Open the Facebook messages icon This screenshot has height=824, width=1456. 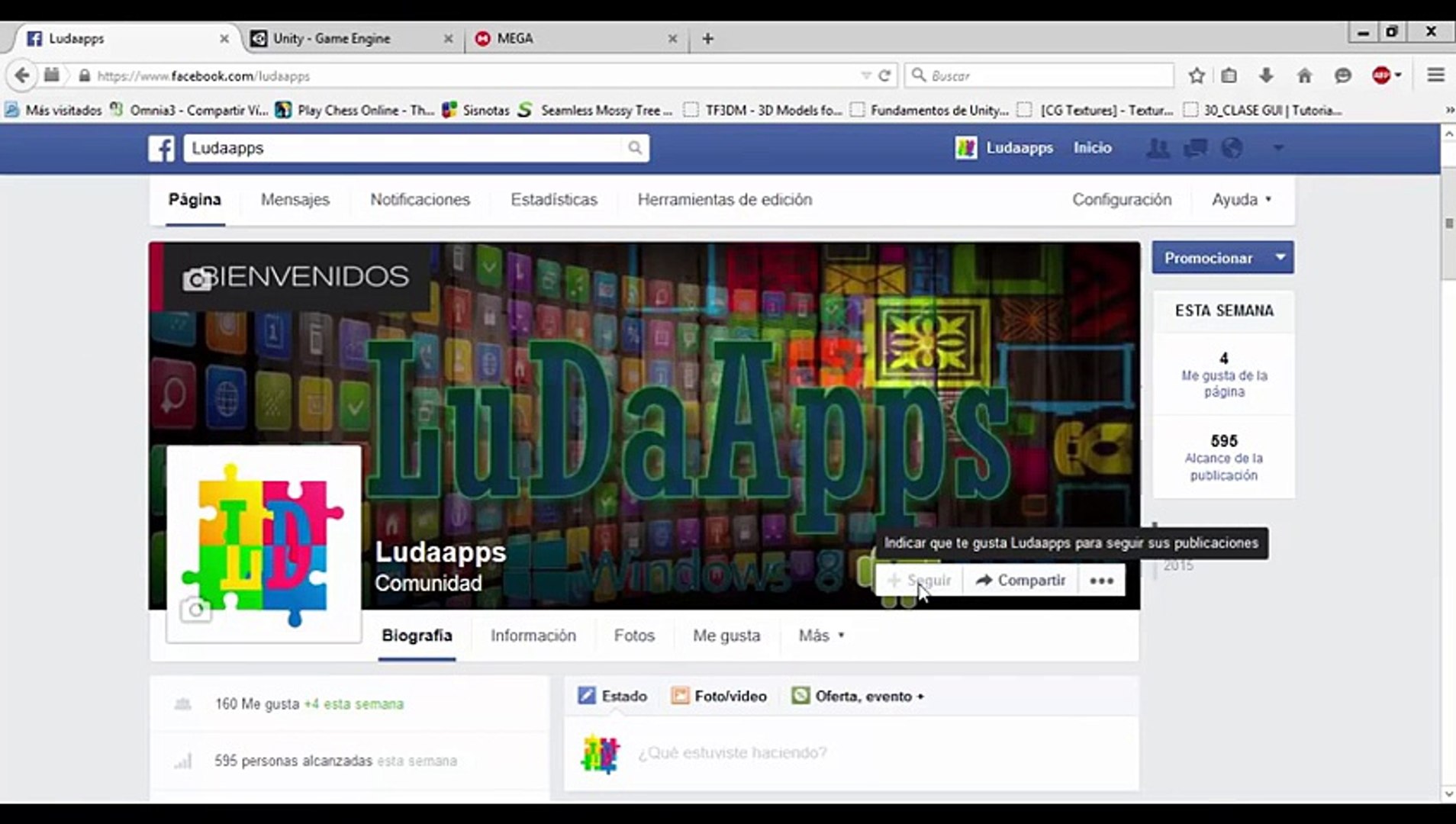click(x=1195, y=148)
